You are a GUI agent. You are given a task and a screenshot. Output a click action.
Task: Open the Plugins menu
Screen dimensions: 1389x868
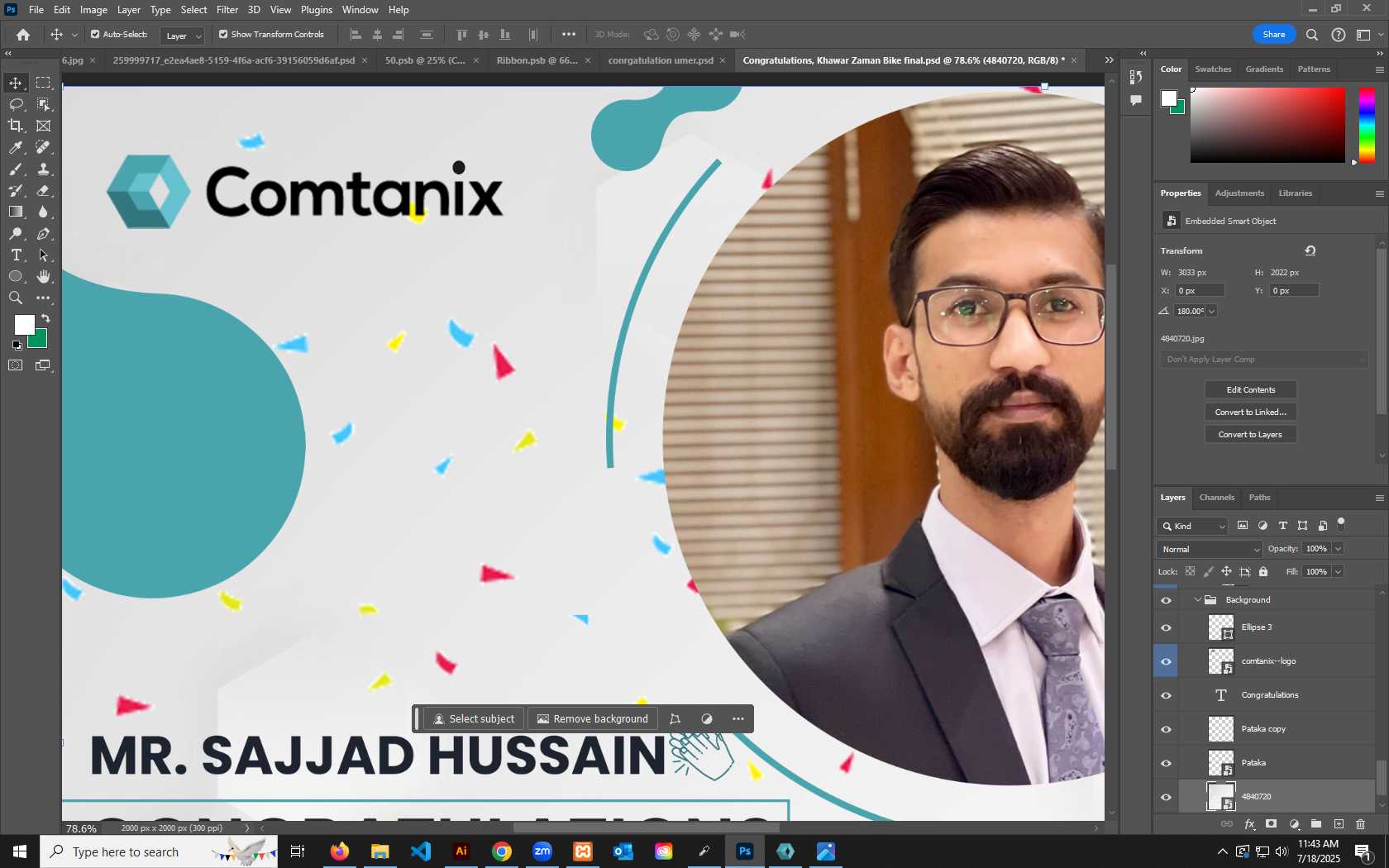tap(317, 10)
